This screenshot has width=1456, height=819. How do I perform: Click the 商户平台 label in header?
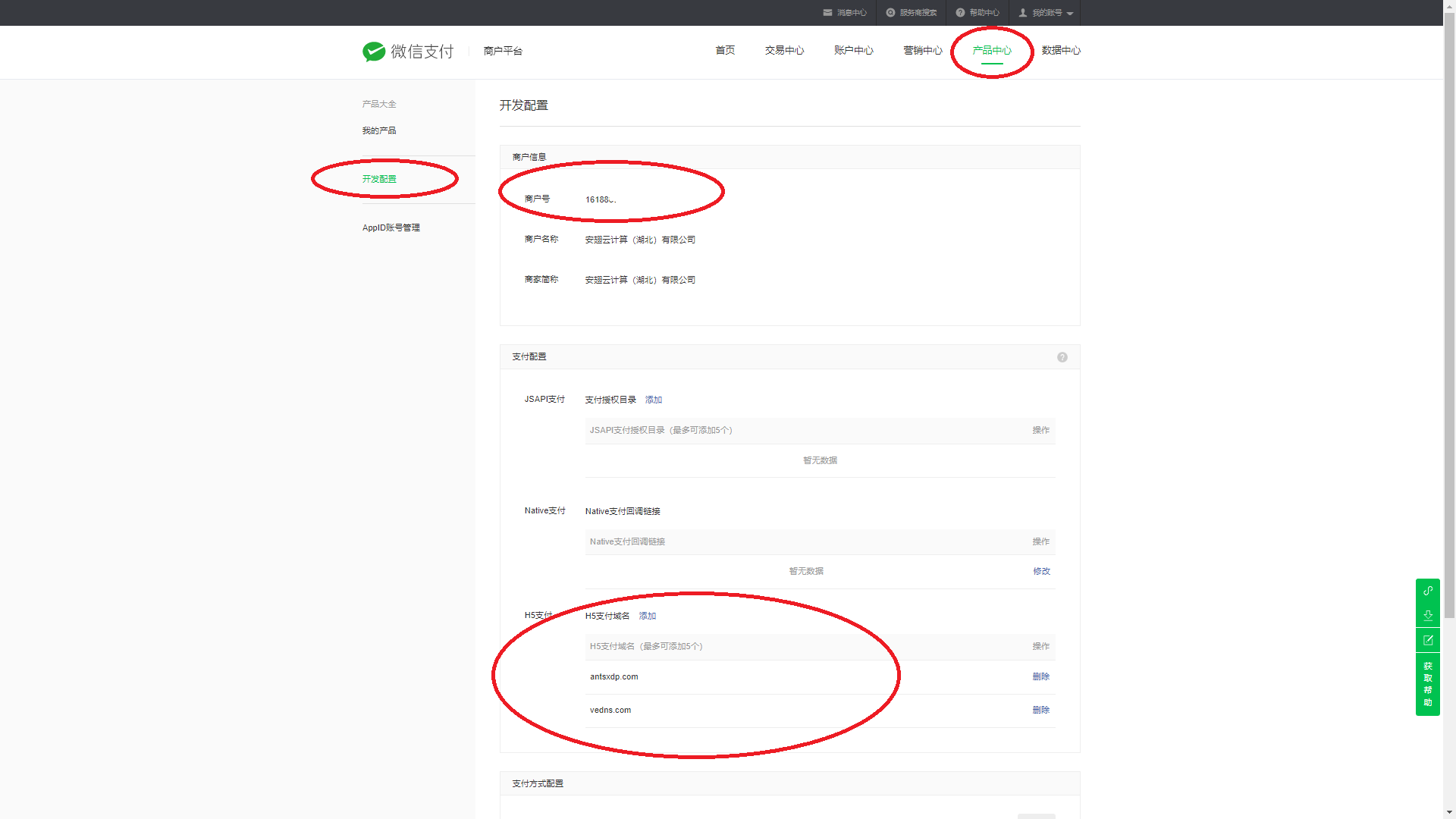tap(503, 51)
